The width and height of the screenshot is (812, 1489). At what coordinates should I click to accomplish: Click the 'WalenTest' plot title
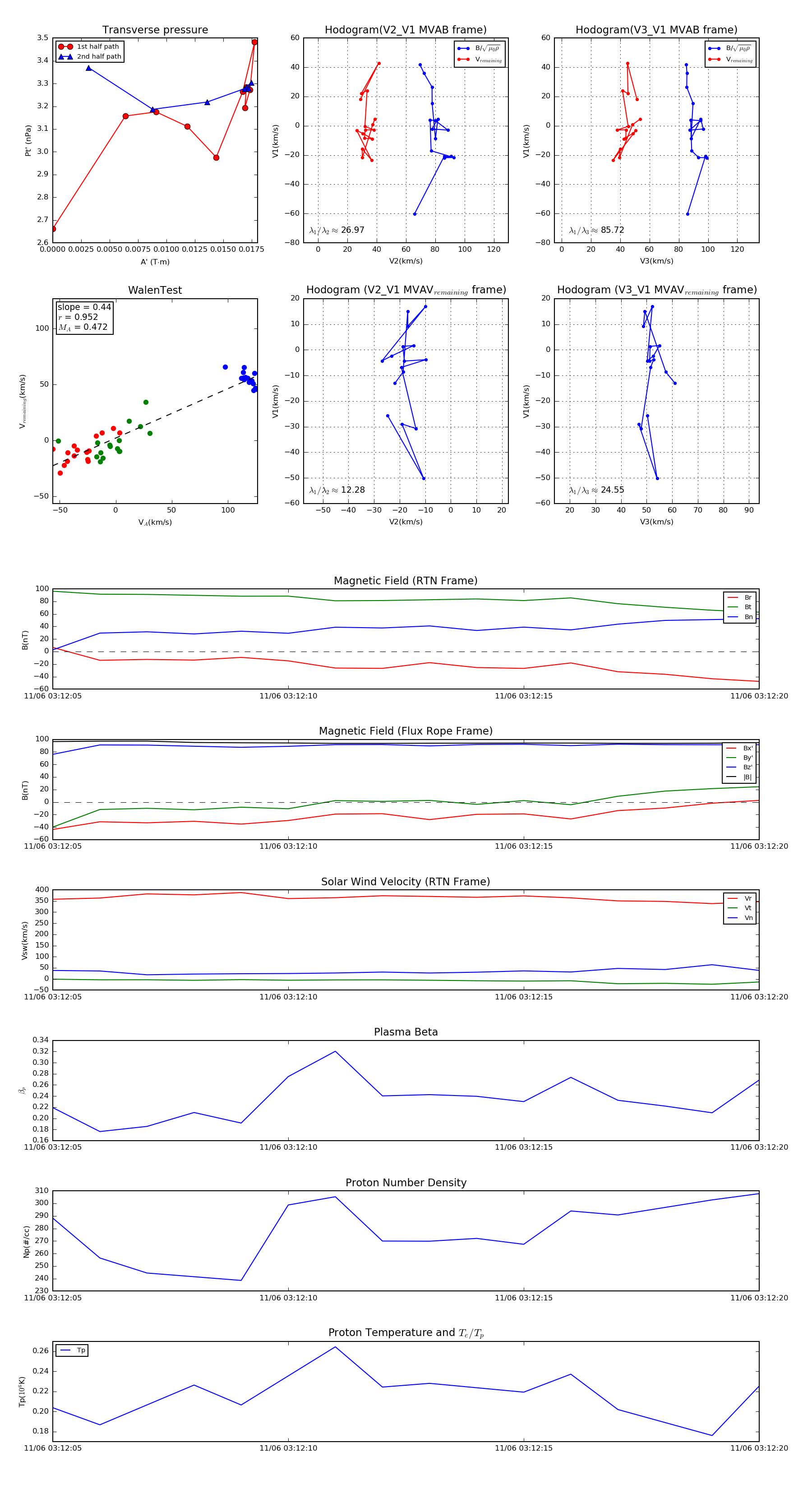pos(155,290)
